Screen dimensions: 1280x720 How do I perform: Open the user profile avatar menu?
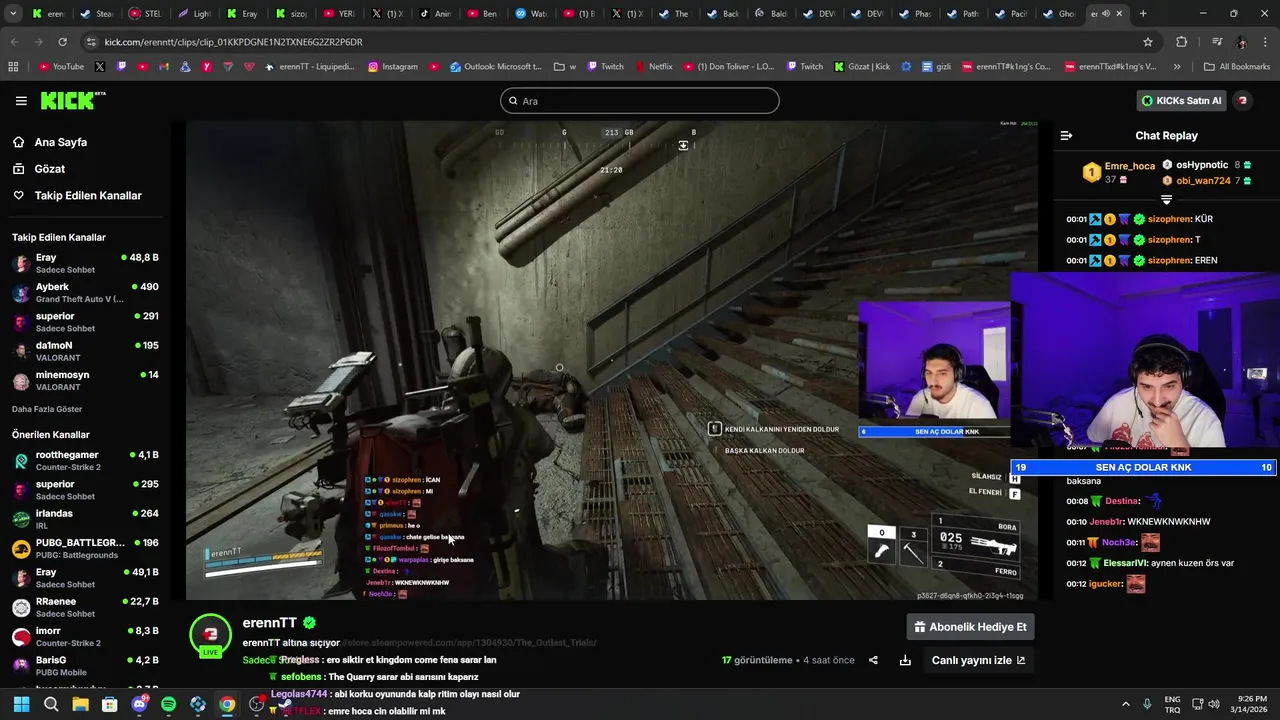(x=1243, y=100)
